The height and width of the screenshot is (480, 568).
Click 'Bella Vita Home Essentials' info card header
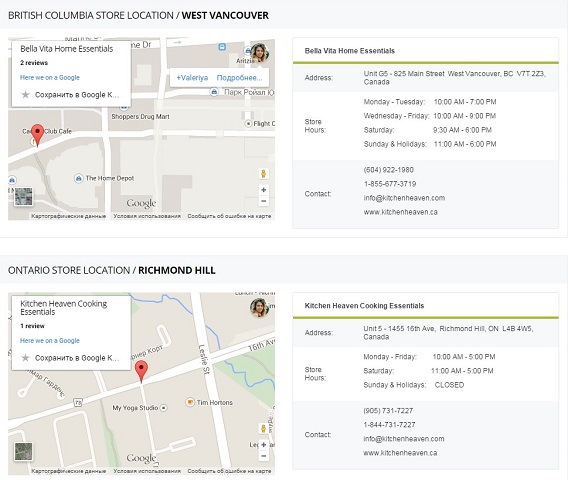(x=350, y=51)
